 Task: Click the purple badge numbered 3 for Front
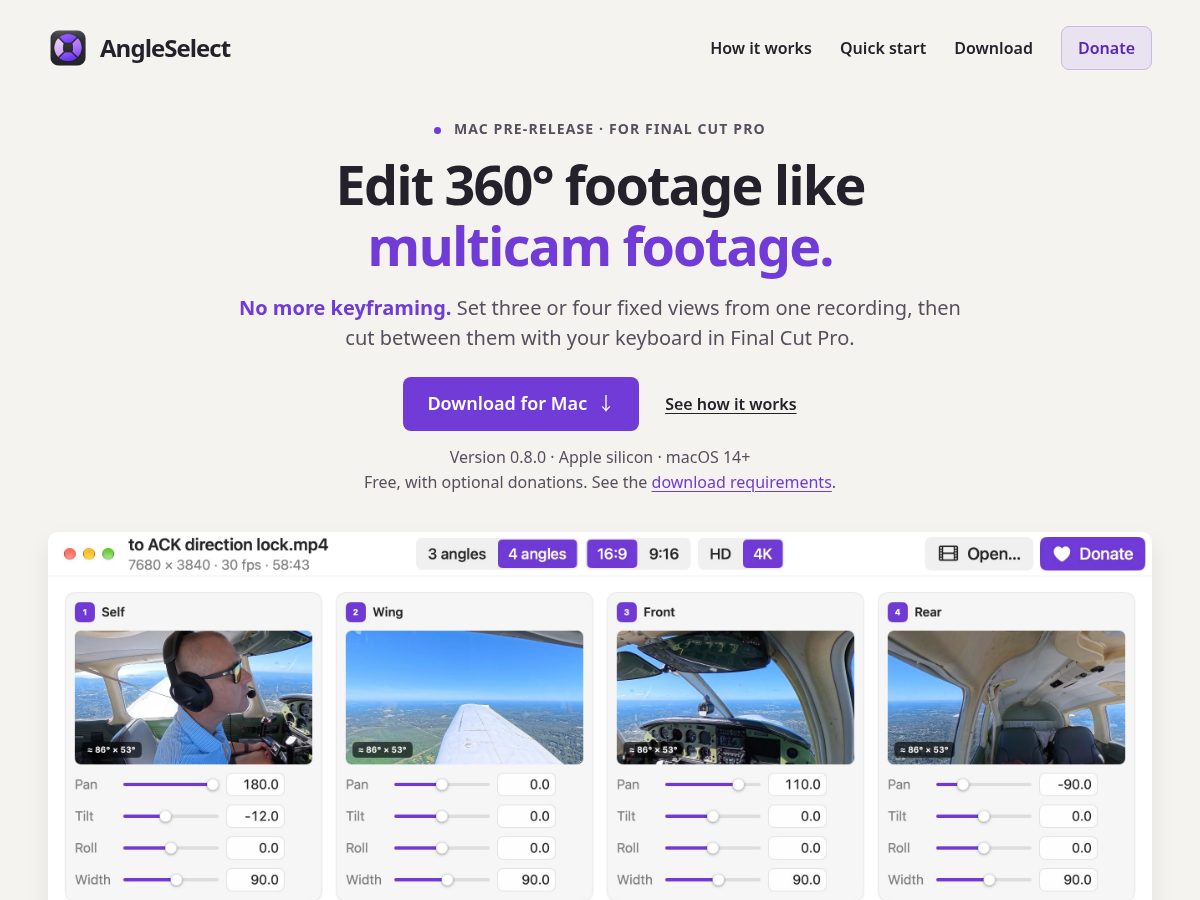627,612
